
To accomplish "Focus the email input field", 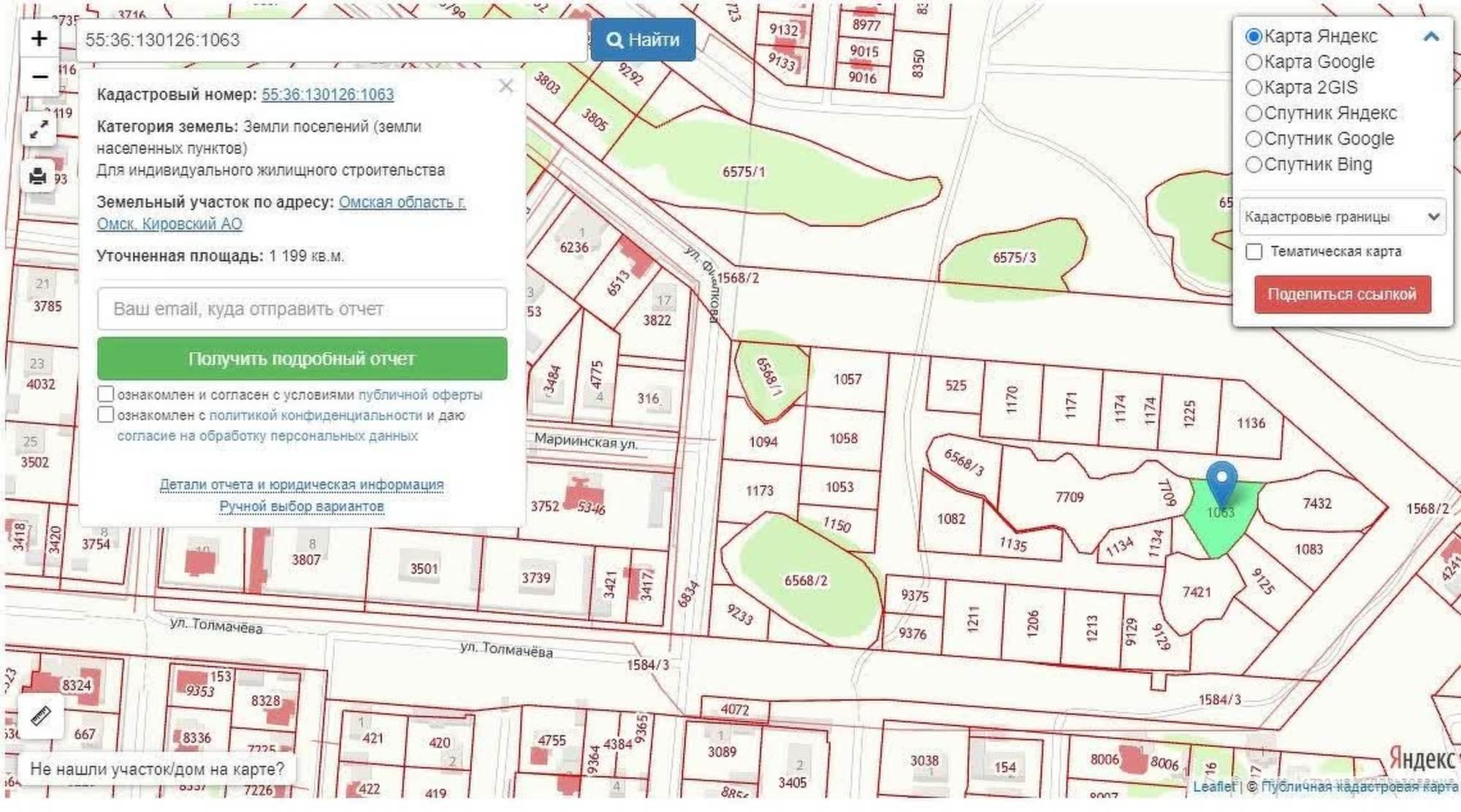I will point(302,309).
